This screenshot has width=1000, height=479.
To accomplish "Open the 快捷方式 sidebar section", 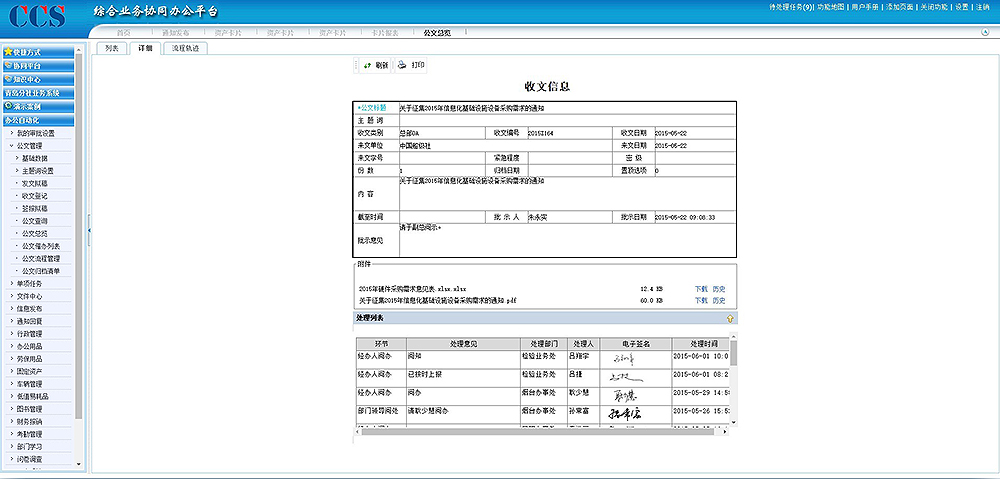I will 38,52.
